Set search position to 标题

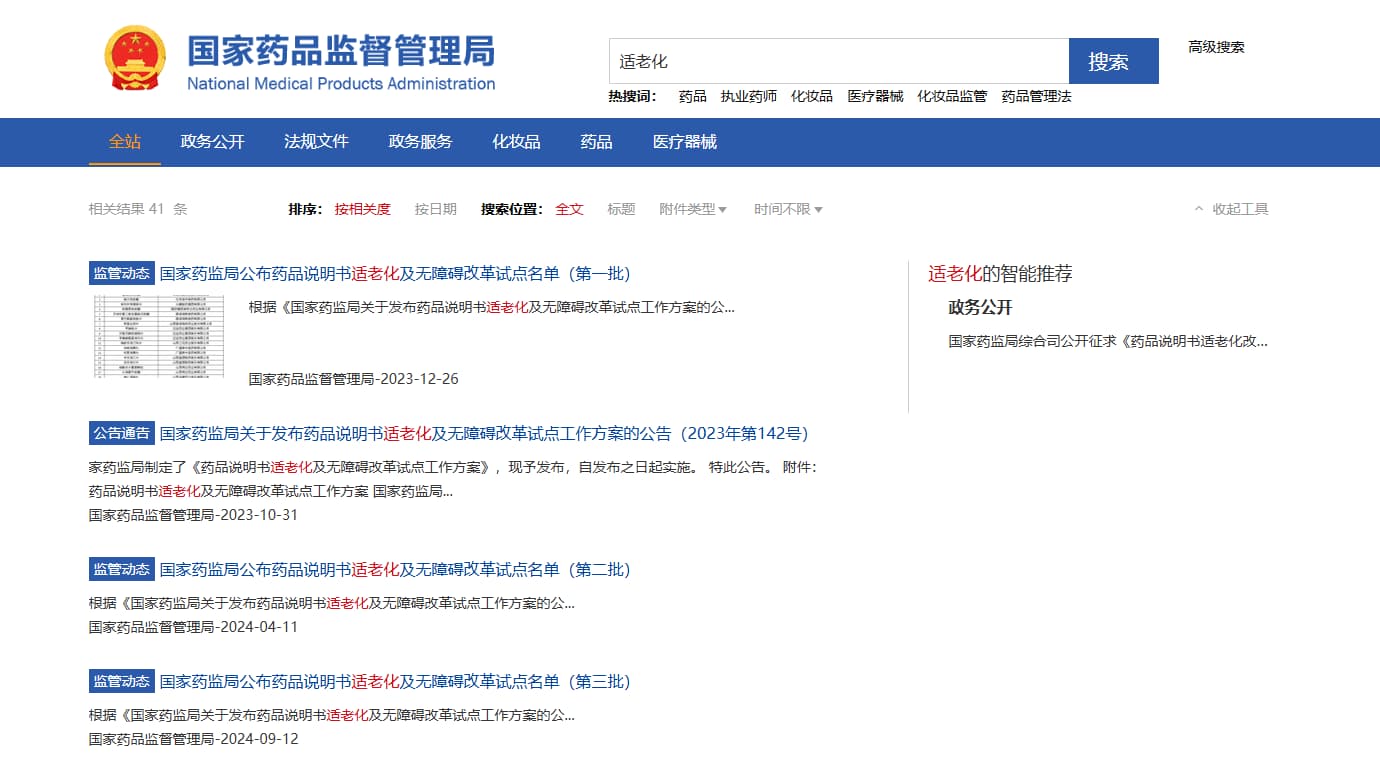coord(621,209)
